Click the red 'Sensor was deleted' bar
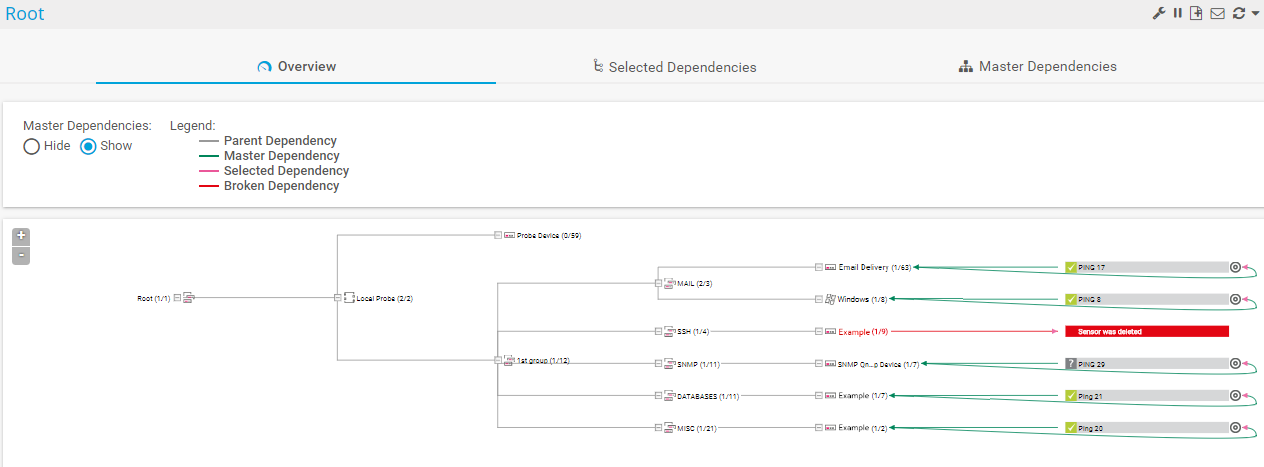Image resolution: width=1264 pixels, height=467 pixels. [1146, 331]
